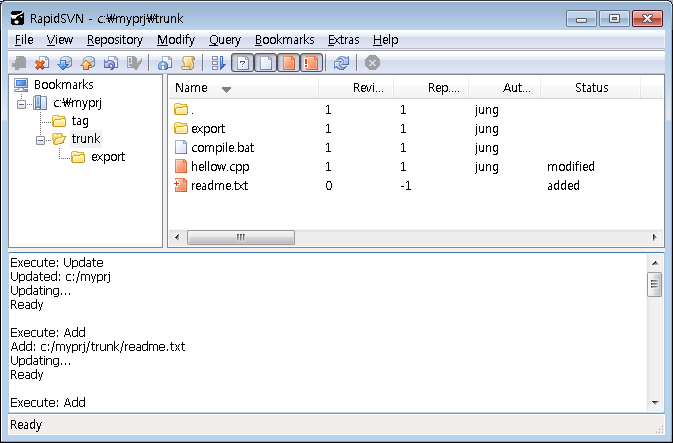Open the View menu
The image size is (673, 443).
click(60, 40)
